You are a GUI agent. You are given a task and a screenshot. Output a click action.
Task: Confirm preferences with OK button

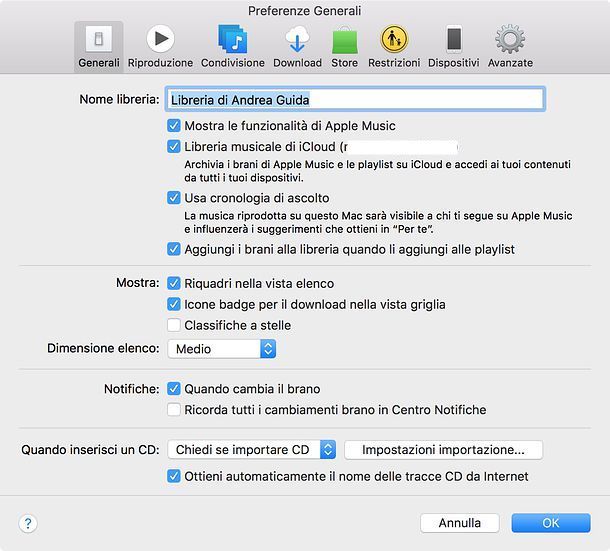pyautogui.click(x=551, y=523)
